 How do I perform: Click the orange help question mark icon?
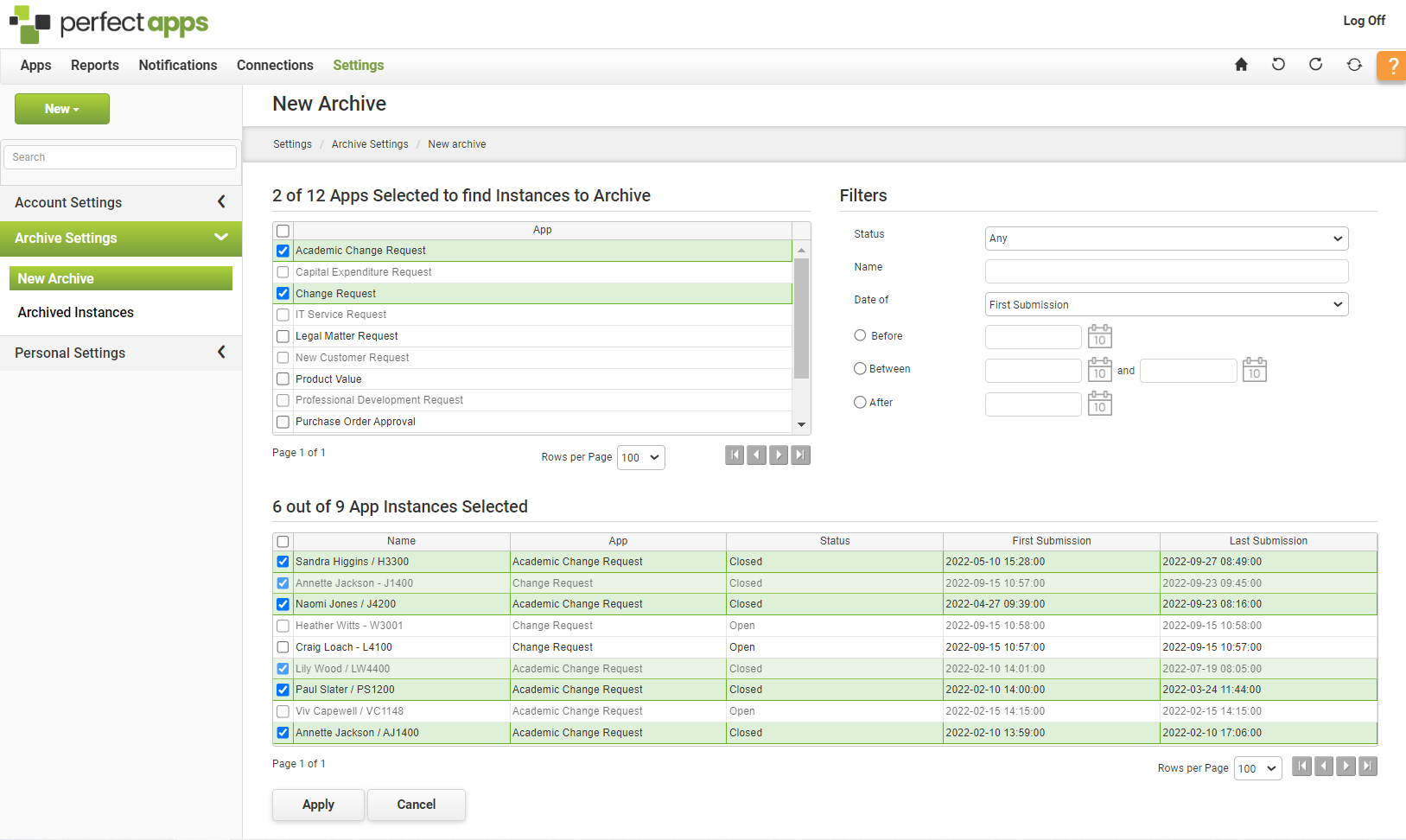1392,66
